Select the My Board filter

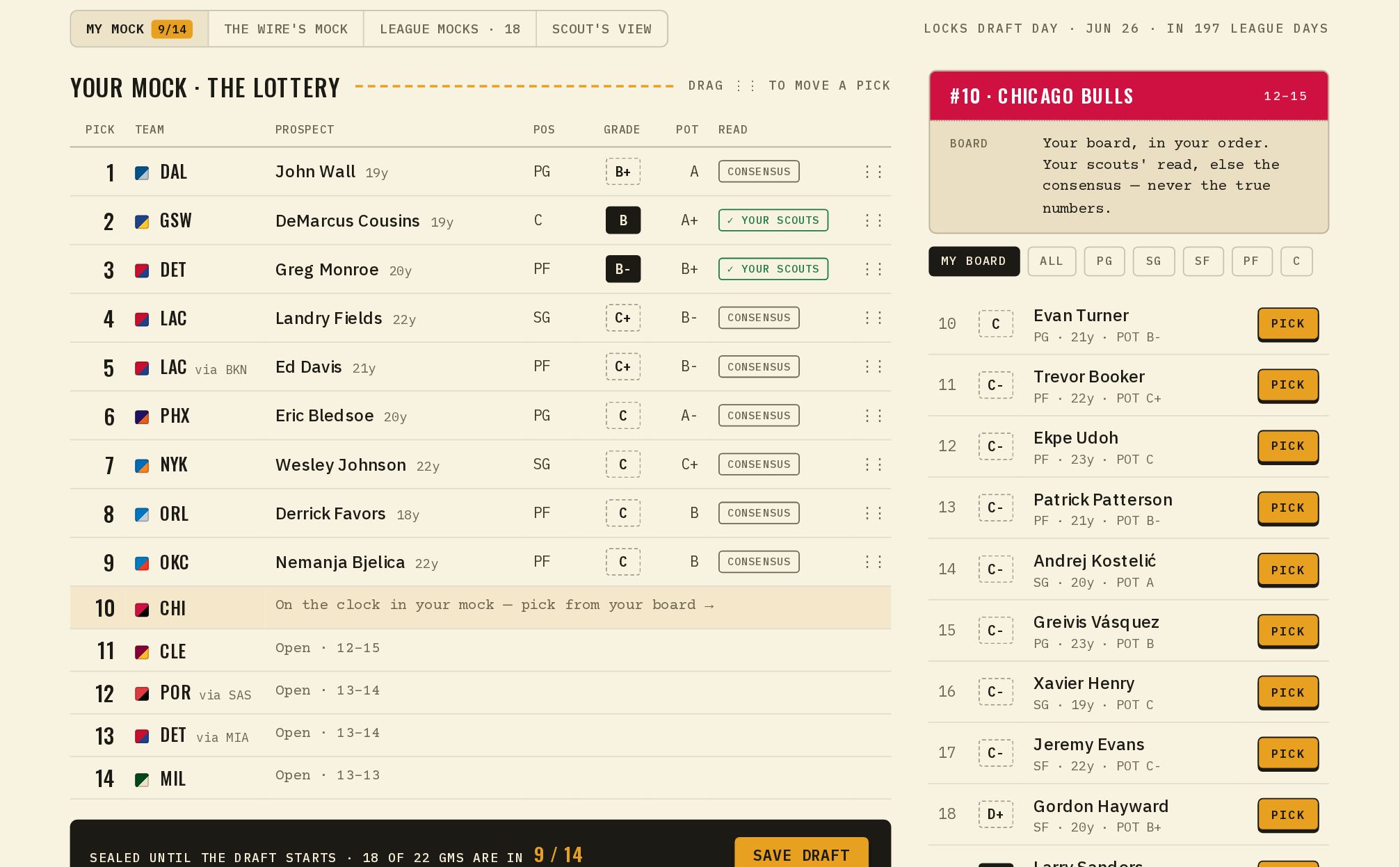pos(974,261)
